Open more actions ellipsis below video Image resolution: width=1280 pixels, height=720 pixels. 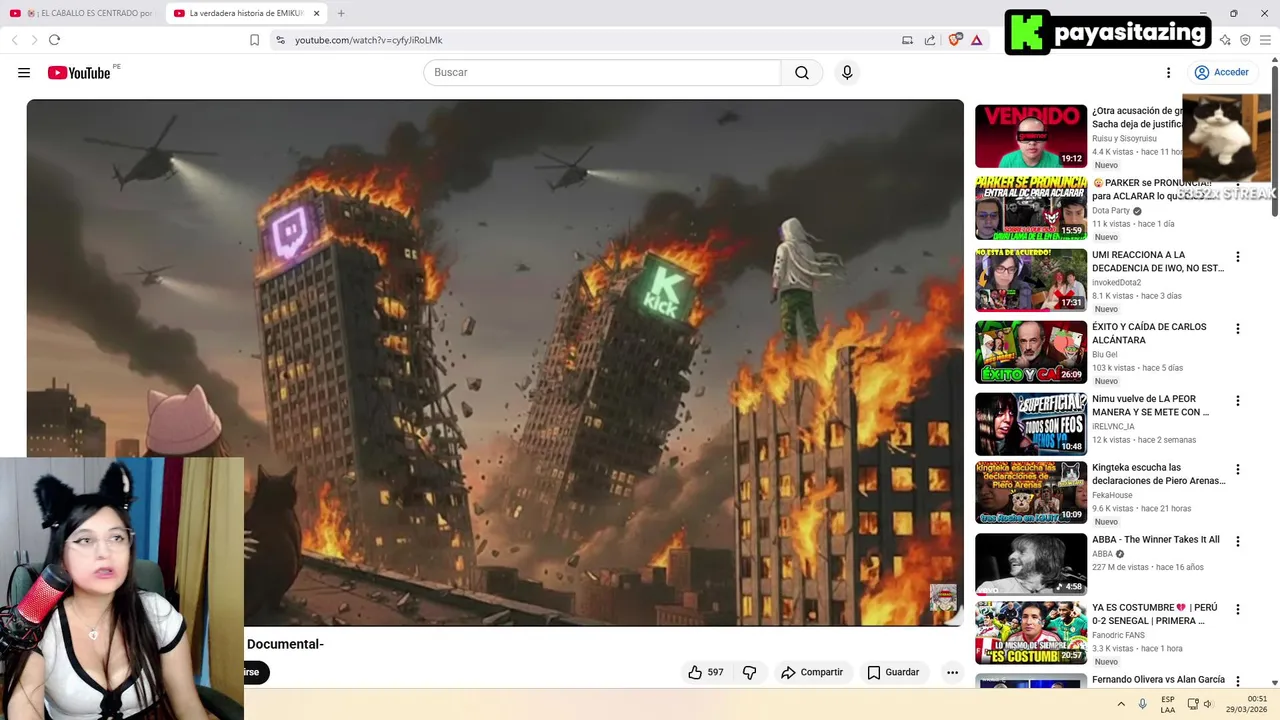pos(952,673)
